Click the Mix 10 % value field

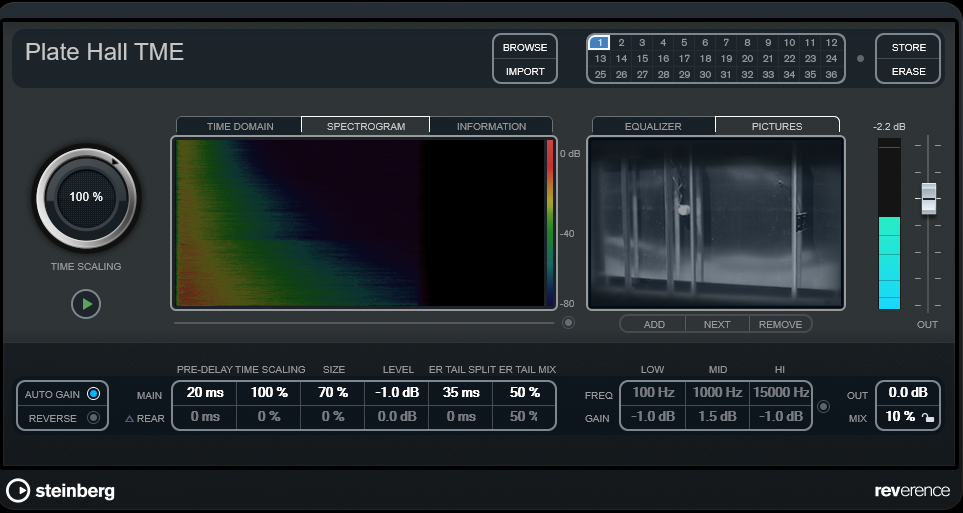[900, 417]
